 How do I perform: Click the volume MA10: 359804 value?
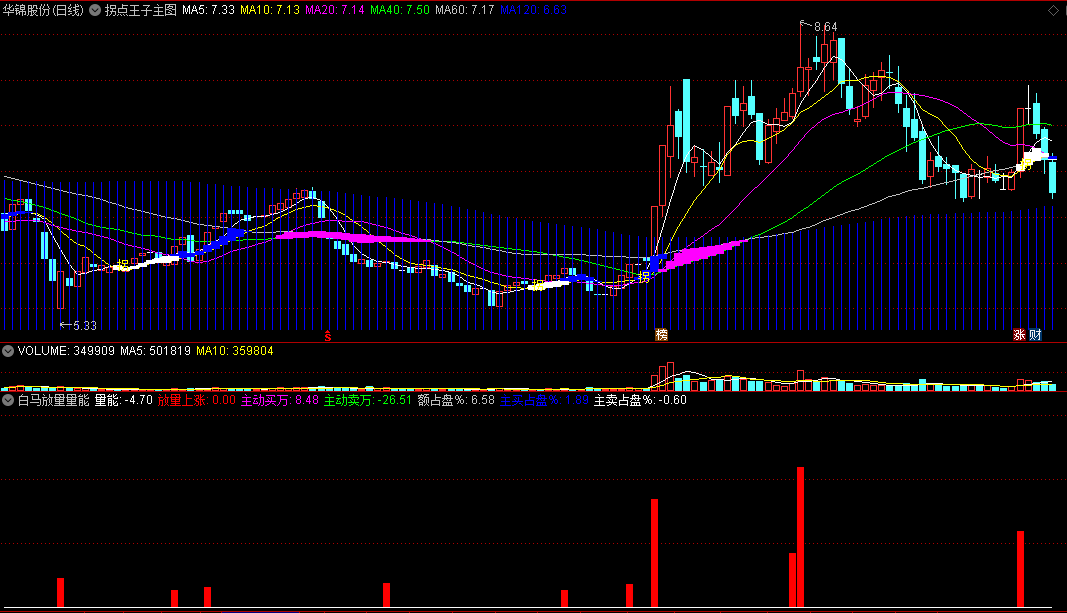coord(235,351)
